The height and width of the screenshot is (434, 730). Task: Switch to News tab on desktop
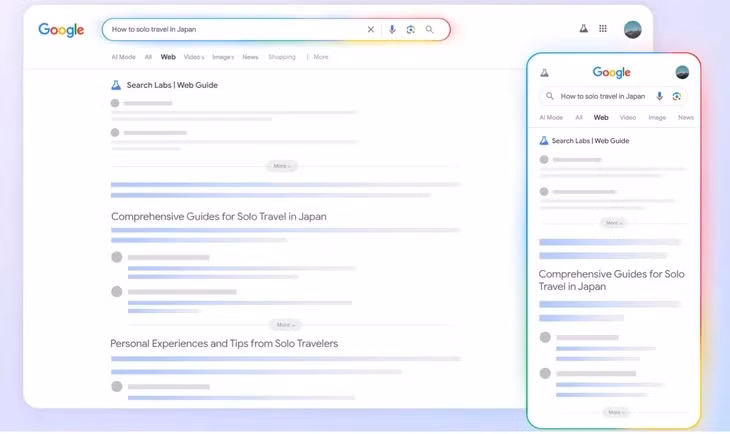point(250,57)
